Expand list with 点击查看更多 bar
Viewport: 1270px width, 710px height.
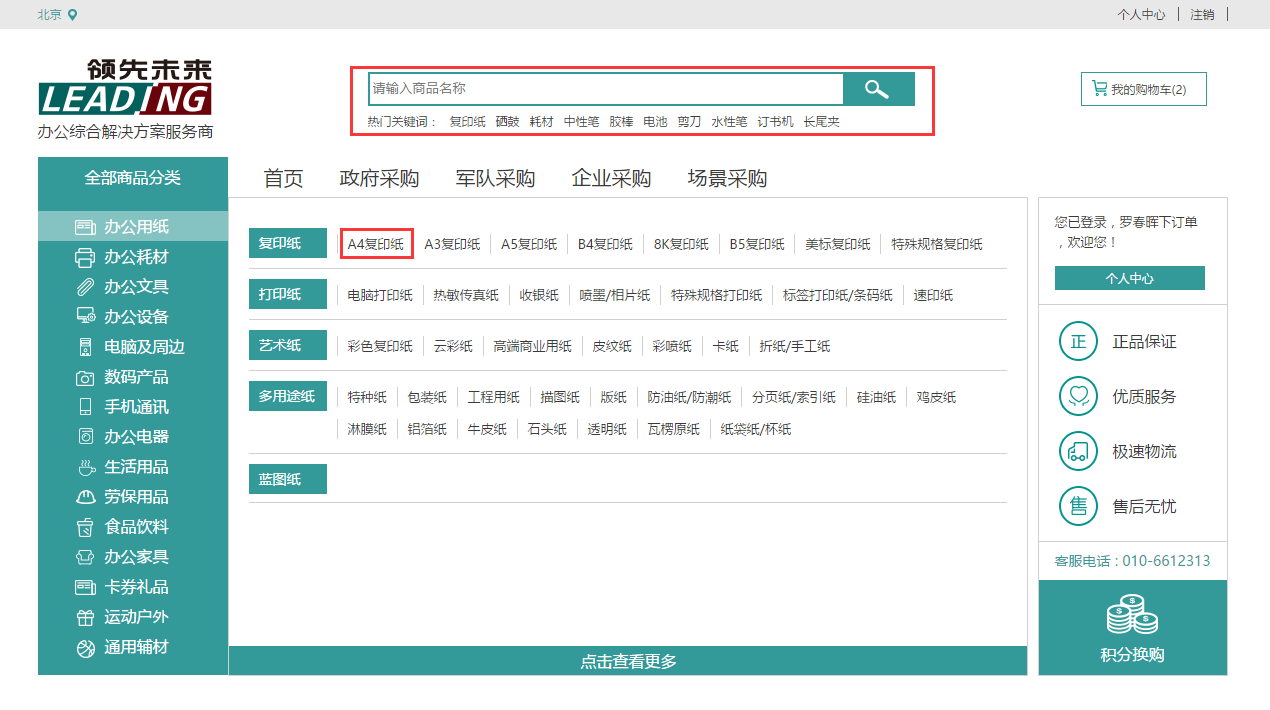click(x=628, y=661)
